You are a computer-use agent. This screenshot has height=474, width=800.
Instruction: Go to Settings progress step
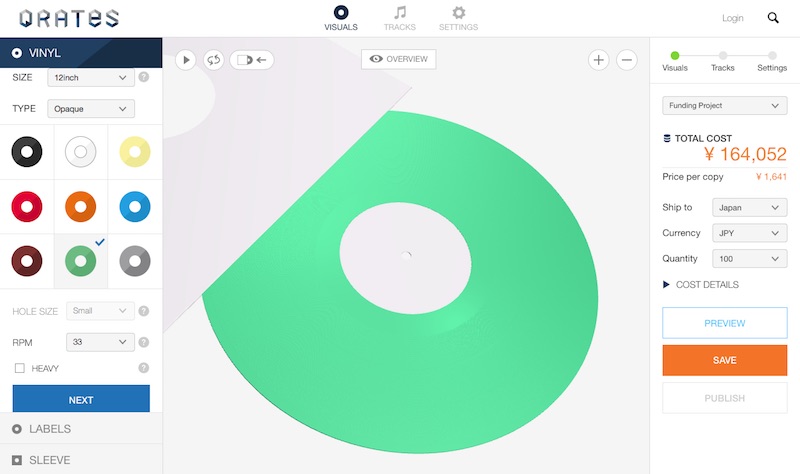click(x=772, y=61)
